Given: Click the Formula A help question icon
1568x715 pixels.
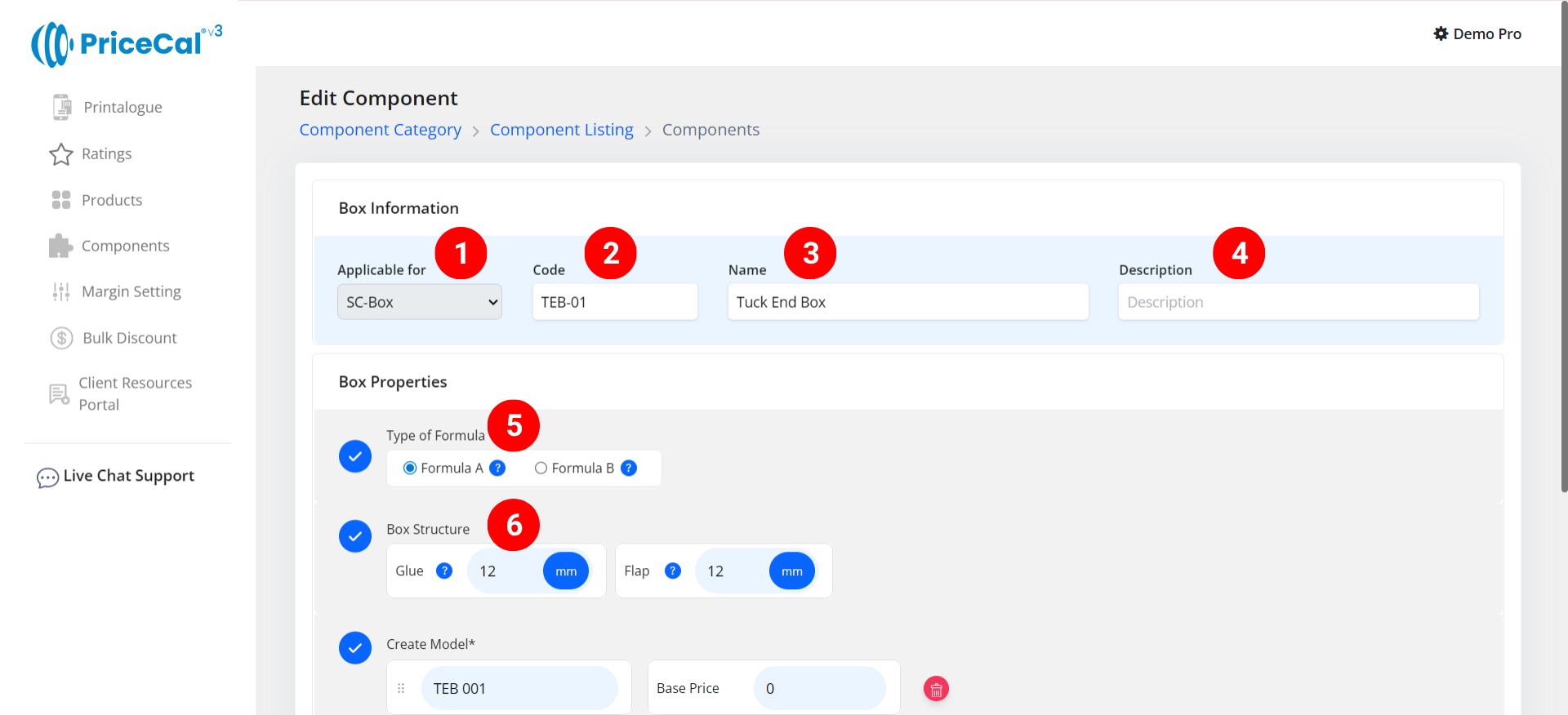Looking at the screenshot, I should point(497,468).
